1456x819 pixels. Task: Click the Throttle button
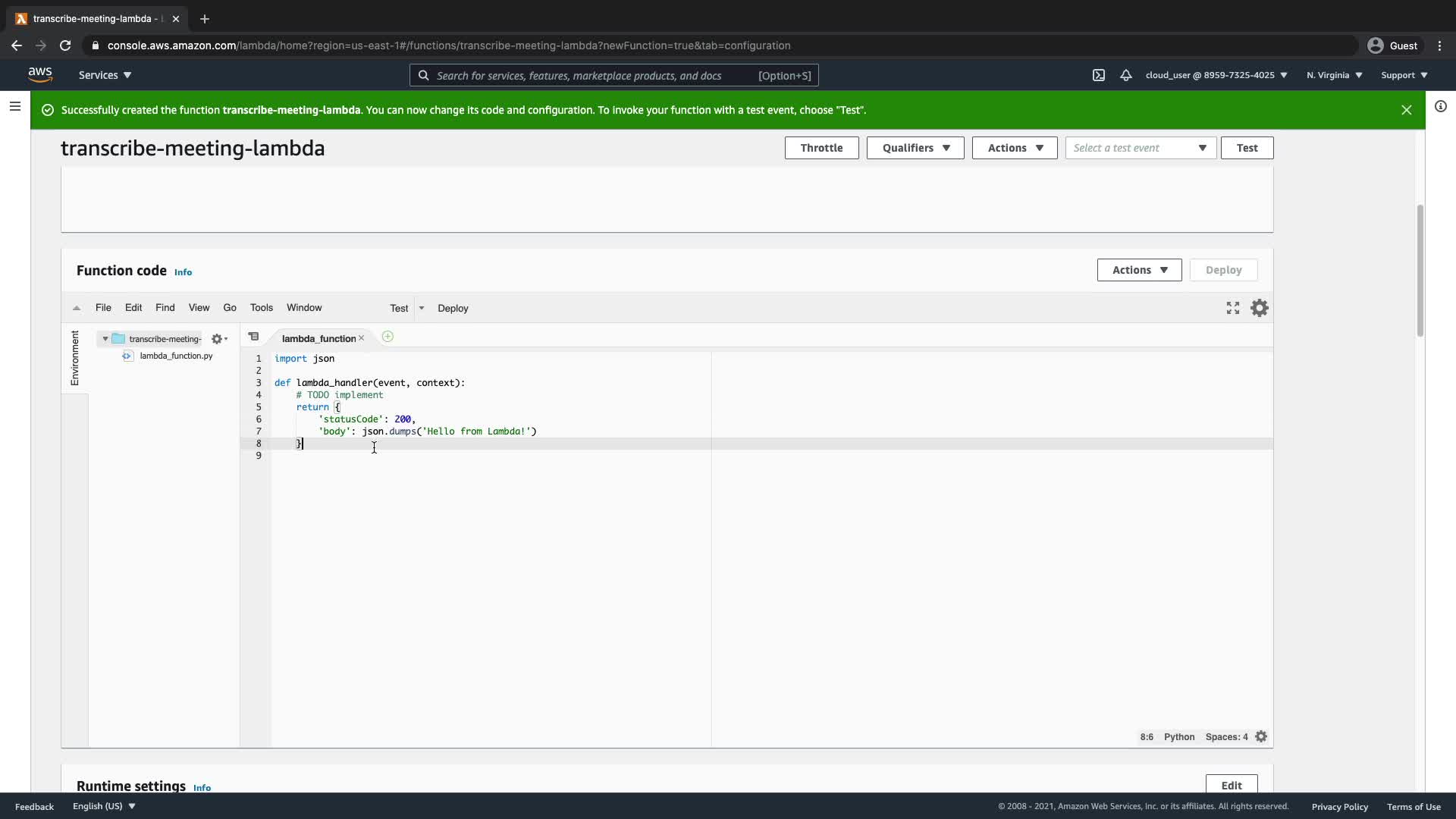pos(821,148)
